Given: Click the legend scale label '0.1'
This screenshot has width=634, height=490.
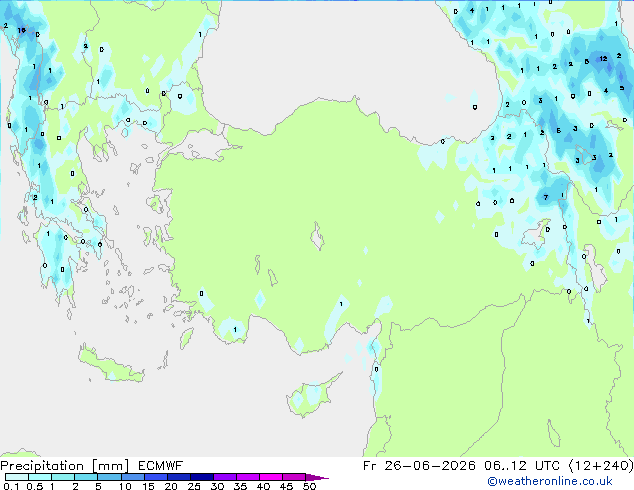Looking at the screenshot, I should [x=11, y=486].
